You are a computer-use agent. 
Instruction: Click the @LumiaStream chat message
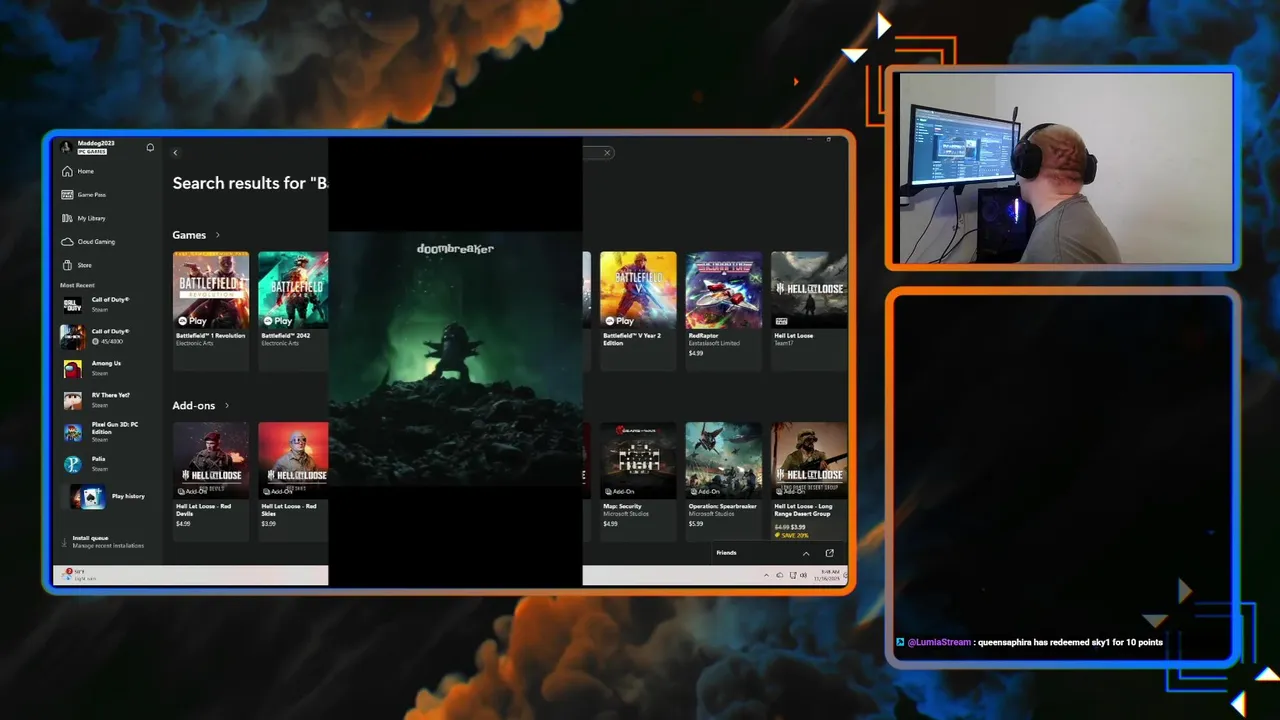pyautogui.click(x=1029, y=642)
